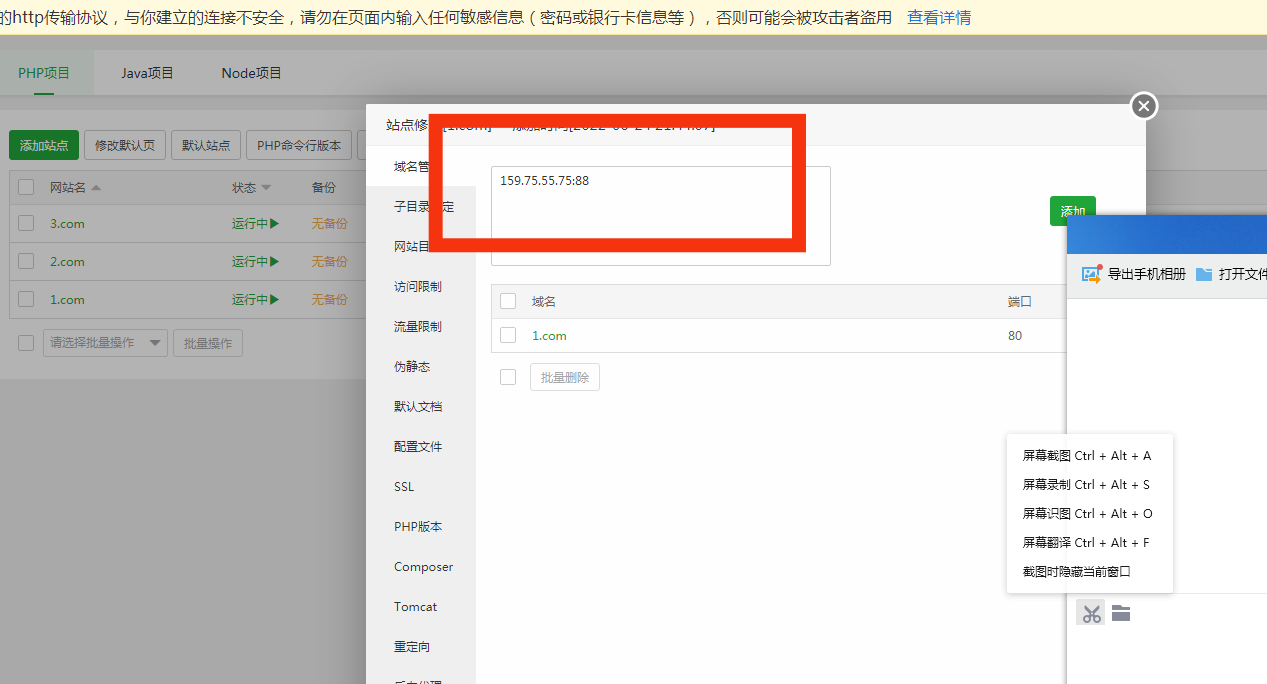Select 屏幕识图 Ctrl + Alt + O menu entry
The height and width of the screenshot is (684, 1267).
(x=1086, y=512)
